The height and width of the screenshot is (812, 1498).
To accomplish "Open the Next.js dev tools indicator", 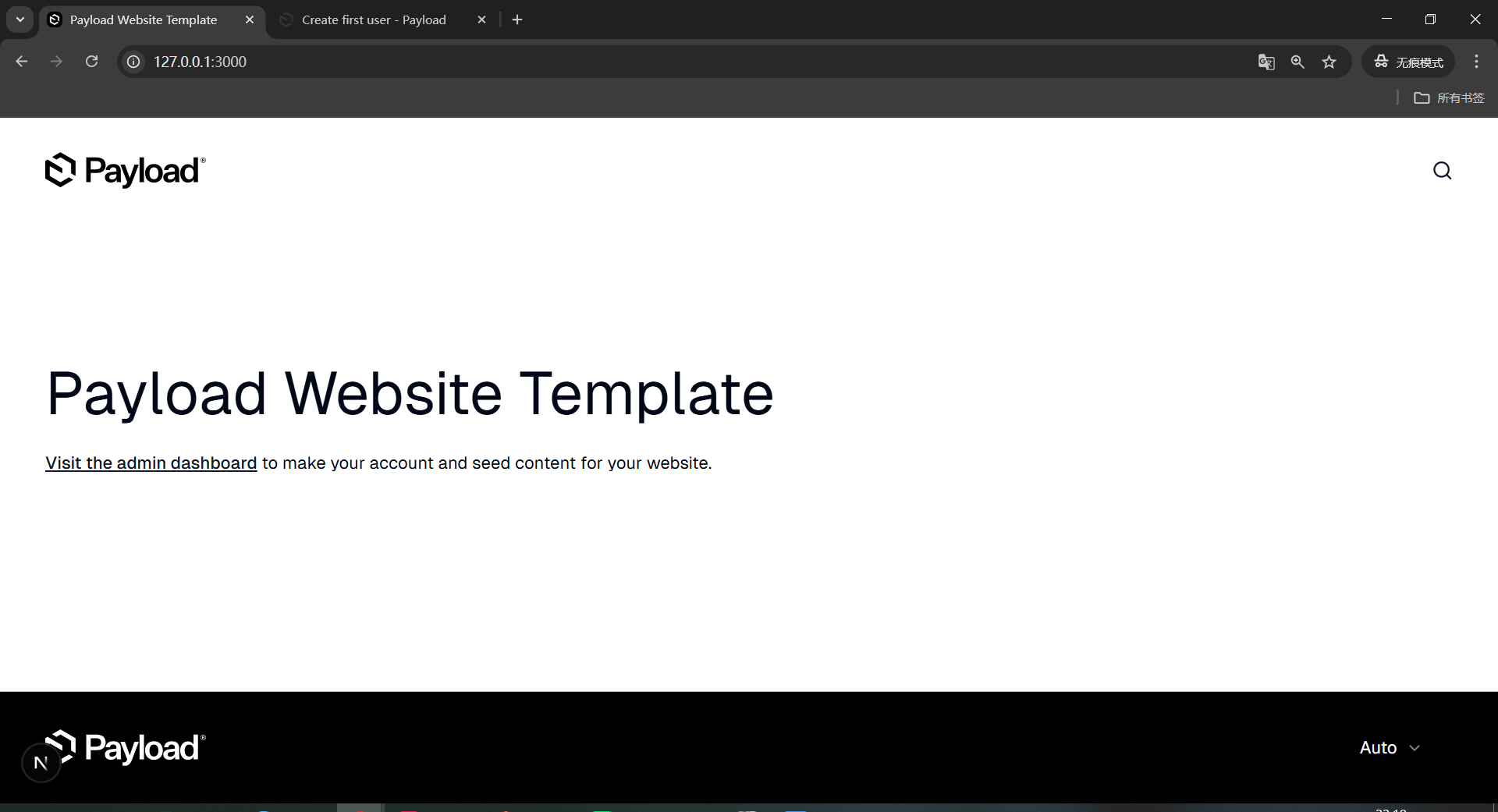I will coord(41,763).
